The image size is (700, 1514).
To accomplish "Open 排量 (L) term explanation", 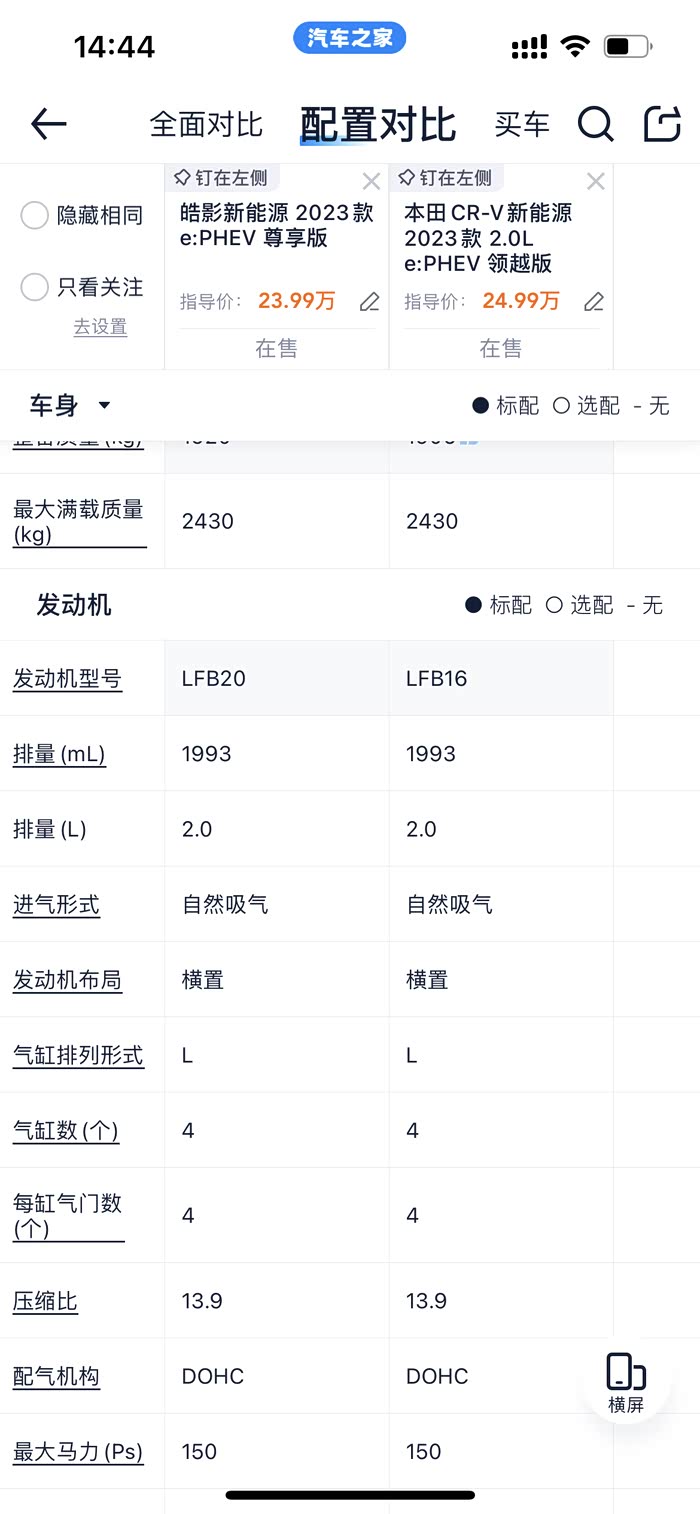I will (x=50, y=829).
